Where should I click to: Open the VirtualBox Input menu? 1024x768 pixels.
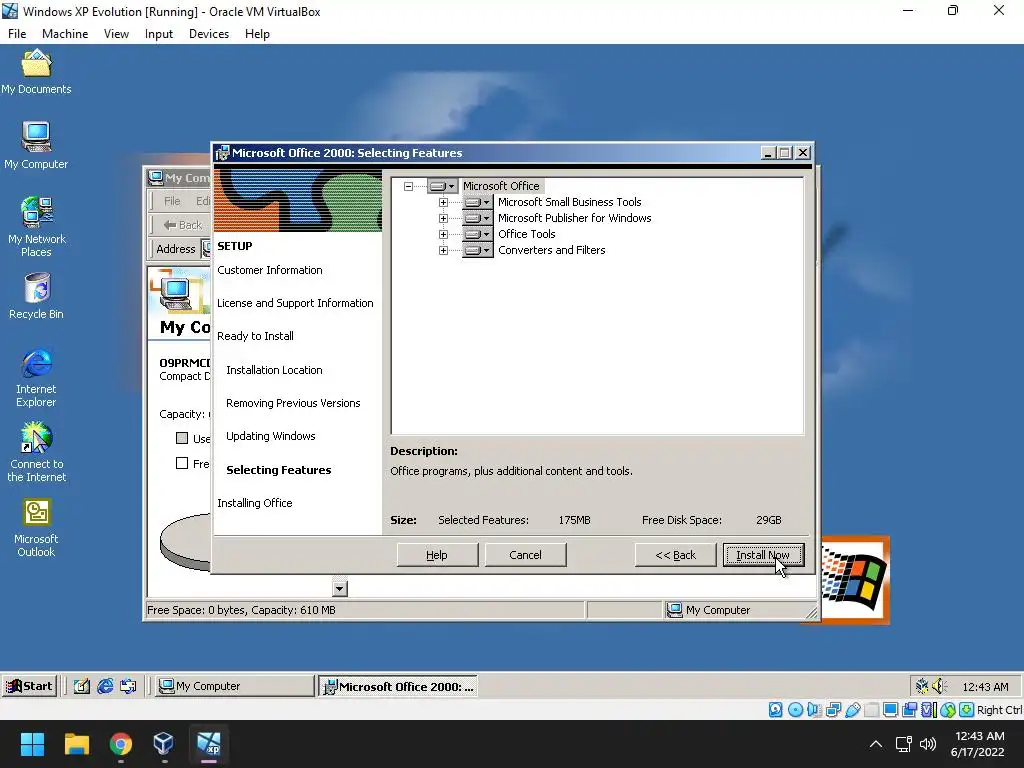[159, 34]
